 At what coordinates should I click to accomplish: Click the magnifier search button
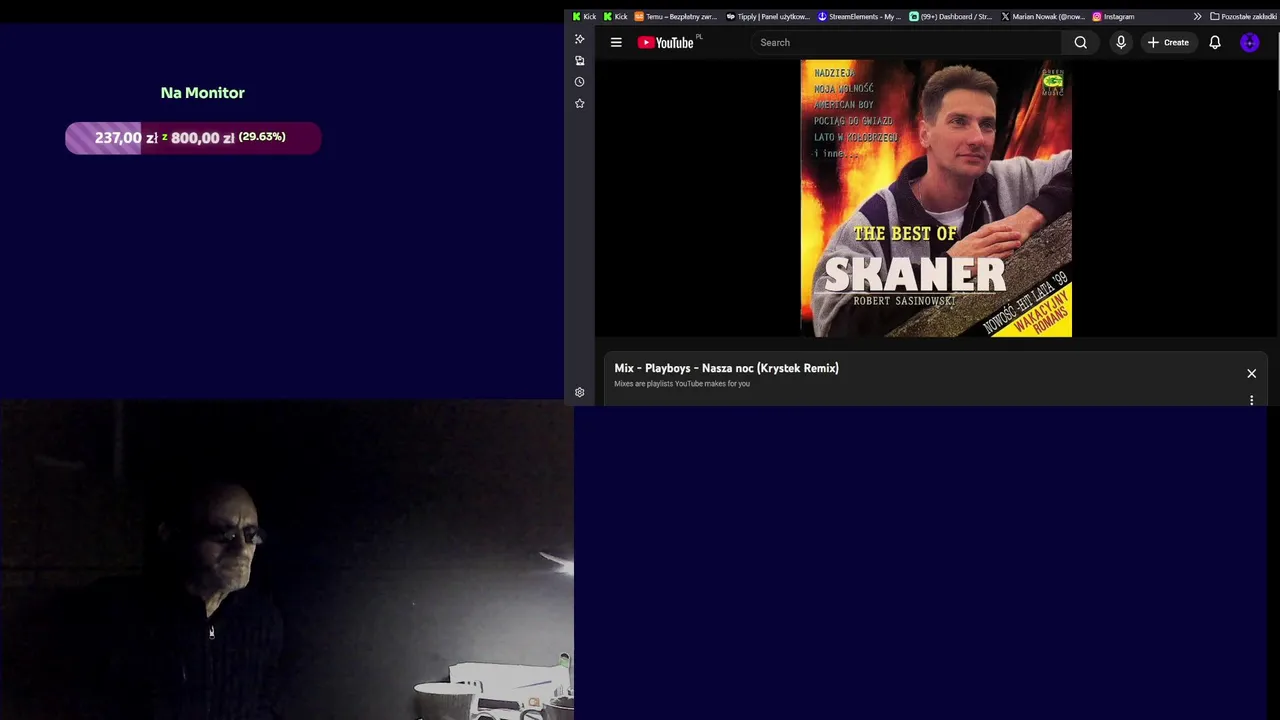1080,42
